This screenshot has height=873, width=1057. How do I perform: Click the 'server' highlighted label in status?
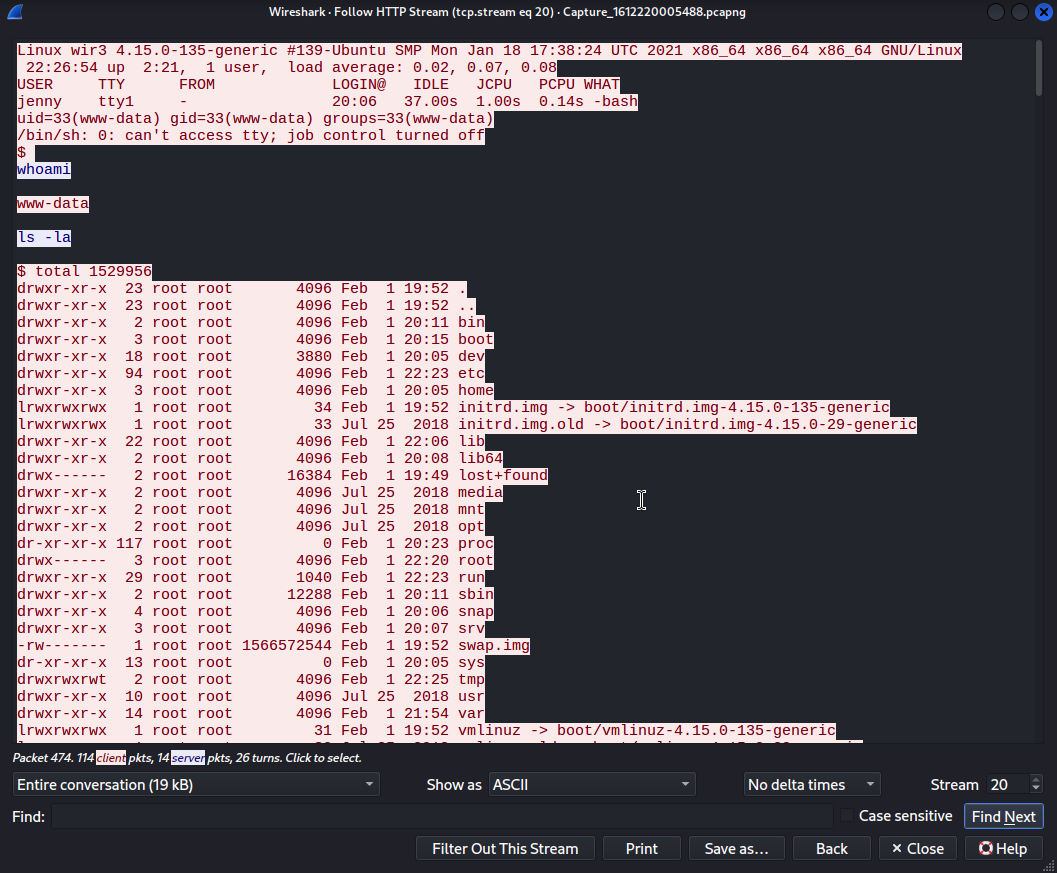(188, 758)
